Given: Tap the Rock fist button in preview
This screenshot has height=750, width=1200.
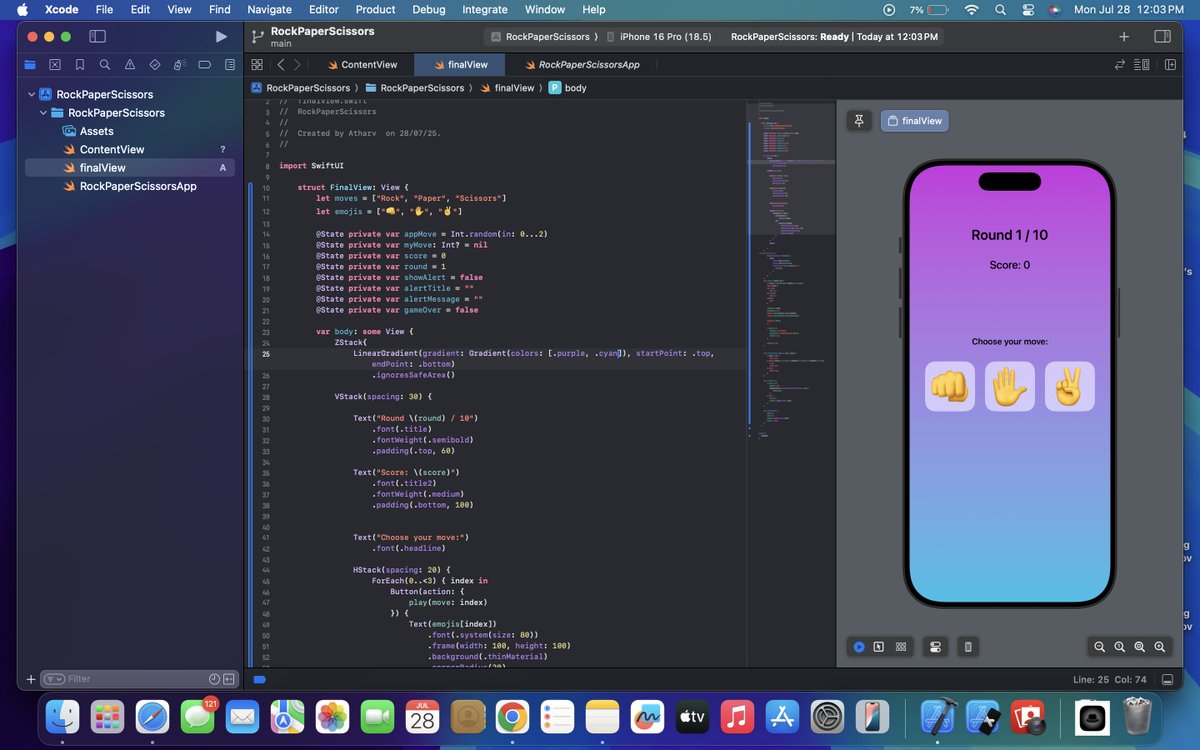Looking at the screenshot, I should point(950,386).
